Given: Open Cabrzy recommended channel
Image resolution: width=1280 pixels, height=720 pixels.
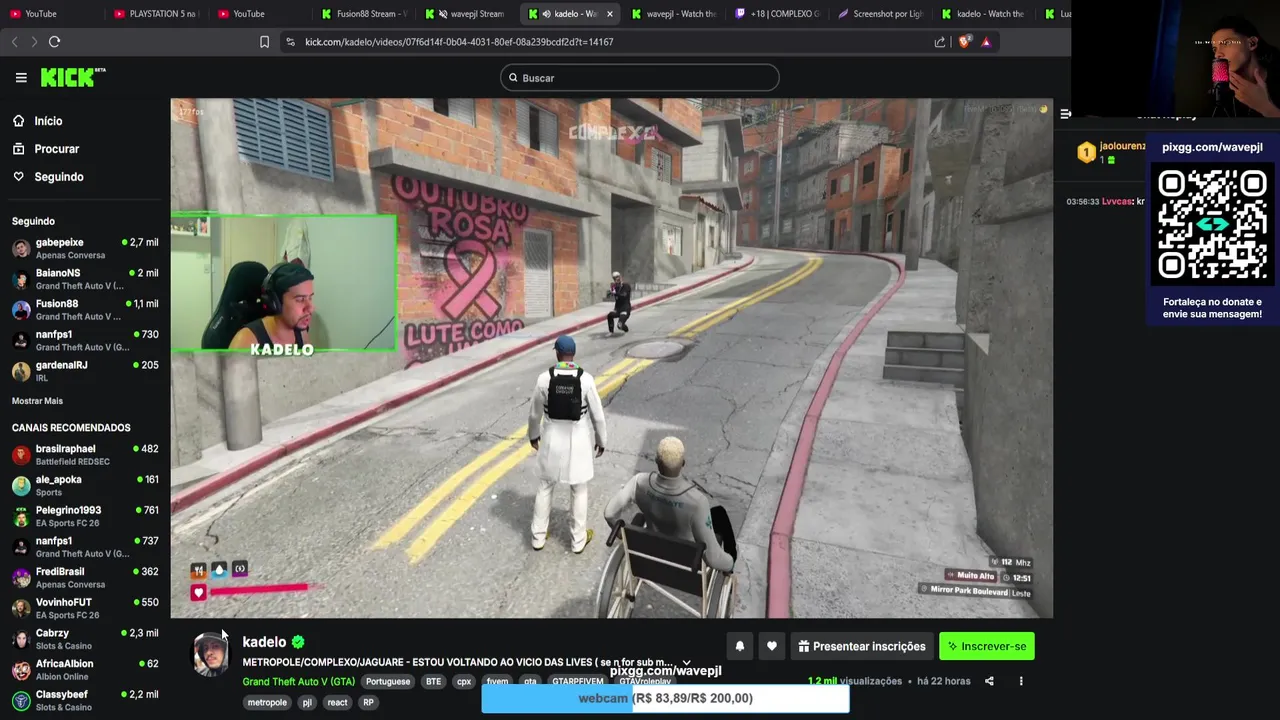Looking at the screenshot, I should pos(85,639).
